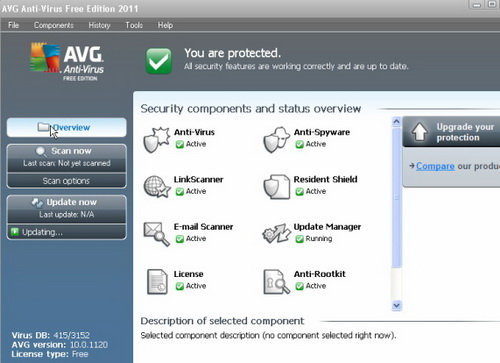Open the Help menu

[165, 25]
